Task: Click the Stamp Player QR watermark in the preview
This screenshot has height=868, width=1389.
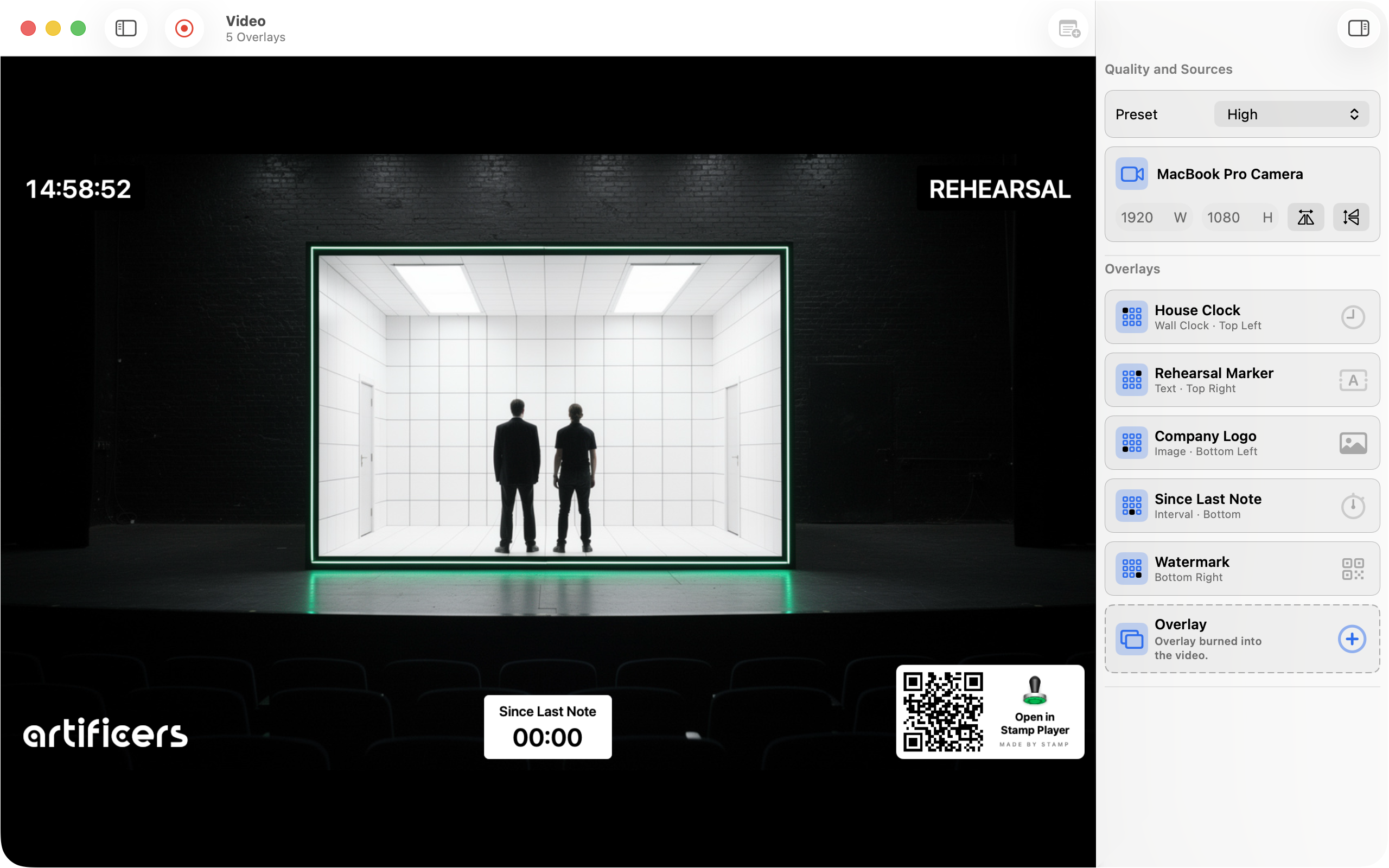Action: tap(990, 712)
